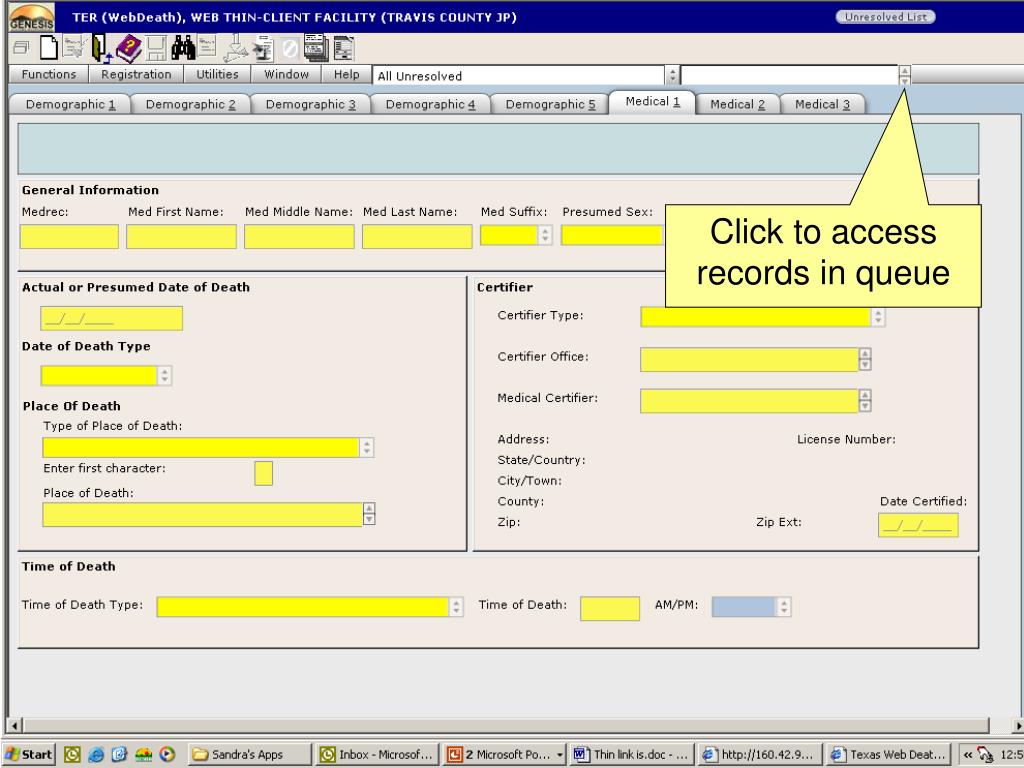Click the Enter first character box

[x=263, y=473]
